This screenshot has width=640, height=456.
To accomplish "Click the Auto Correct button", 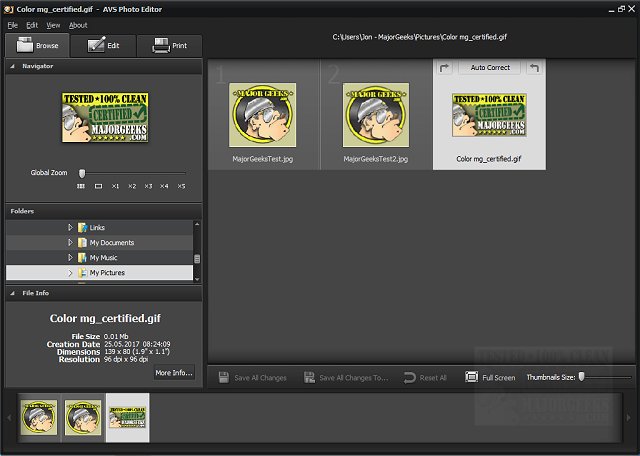I will 490,68.
